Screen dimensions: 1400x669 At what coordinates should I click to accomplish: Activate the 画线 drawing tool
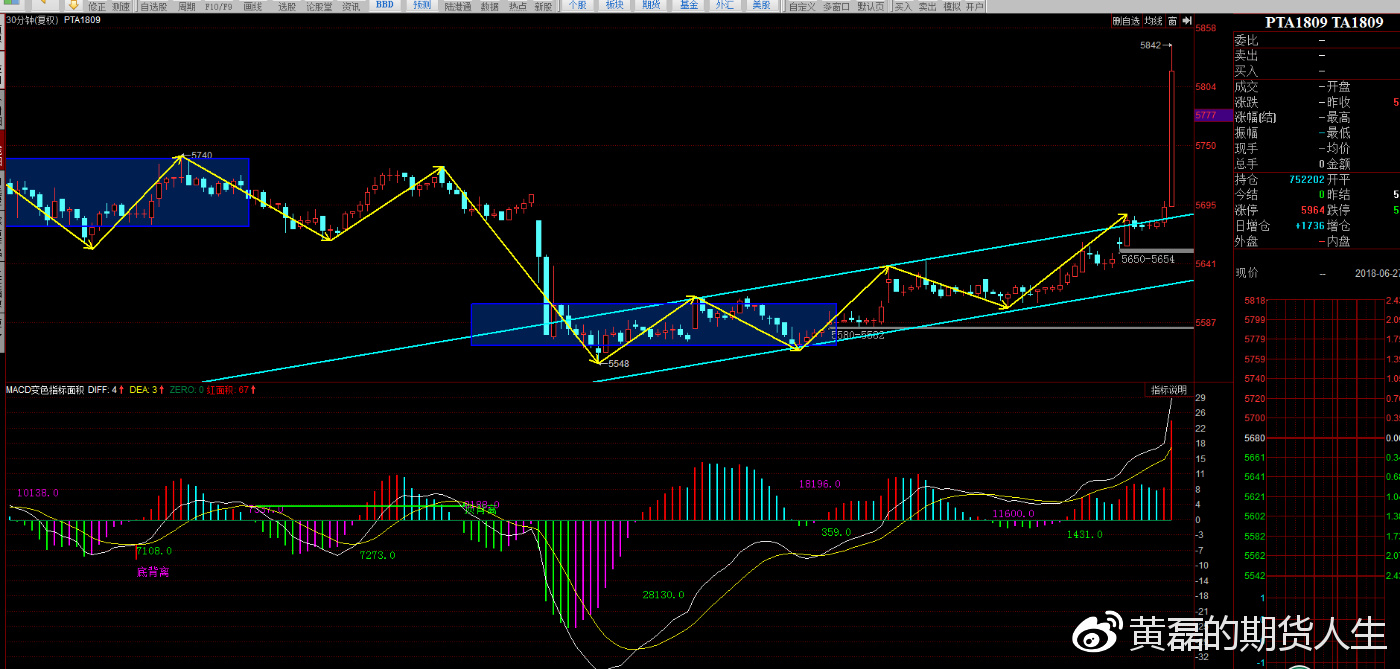point(254,6)
